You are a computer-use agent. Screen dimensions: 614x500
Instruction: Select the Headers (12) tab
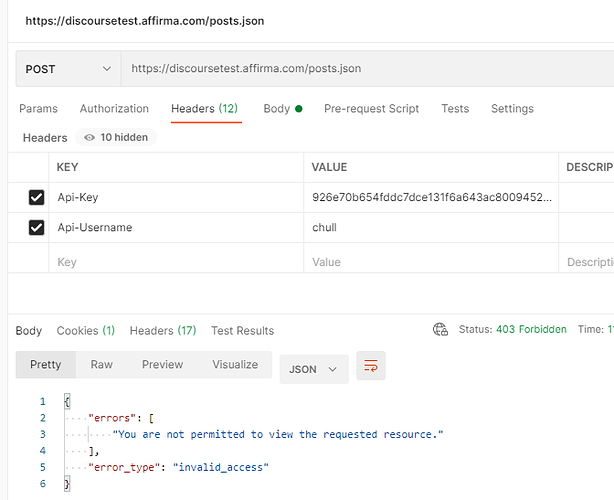[205, 108]
